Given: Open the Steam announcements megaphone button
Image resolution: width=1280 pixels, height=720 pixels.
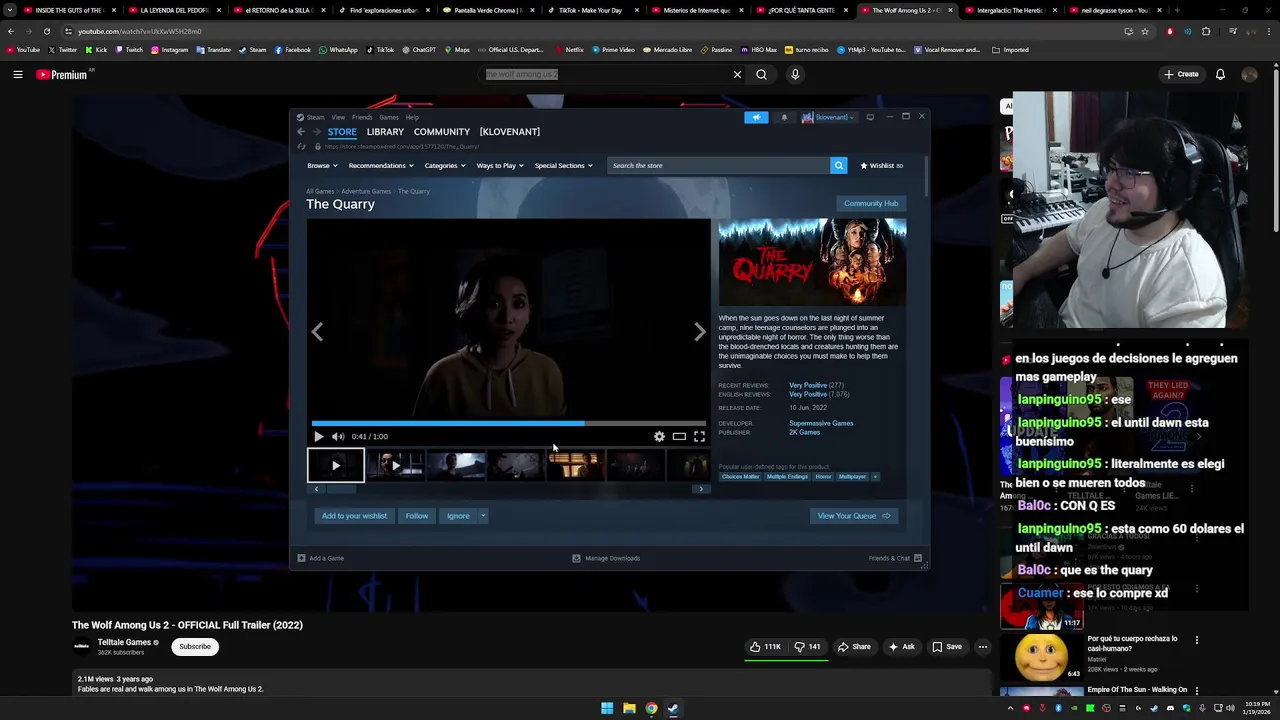Looking at the screenshot, I should click(756, 117).
